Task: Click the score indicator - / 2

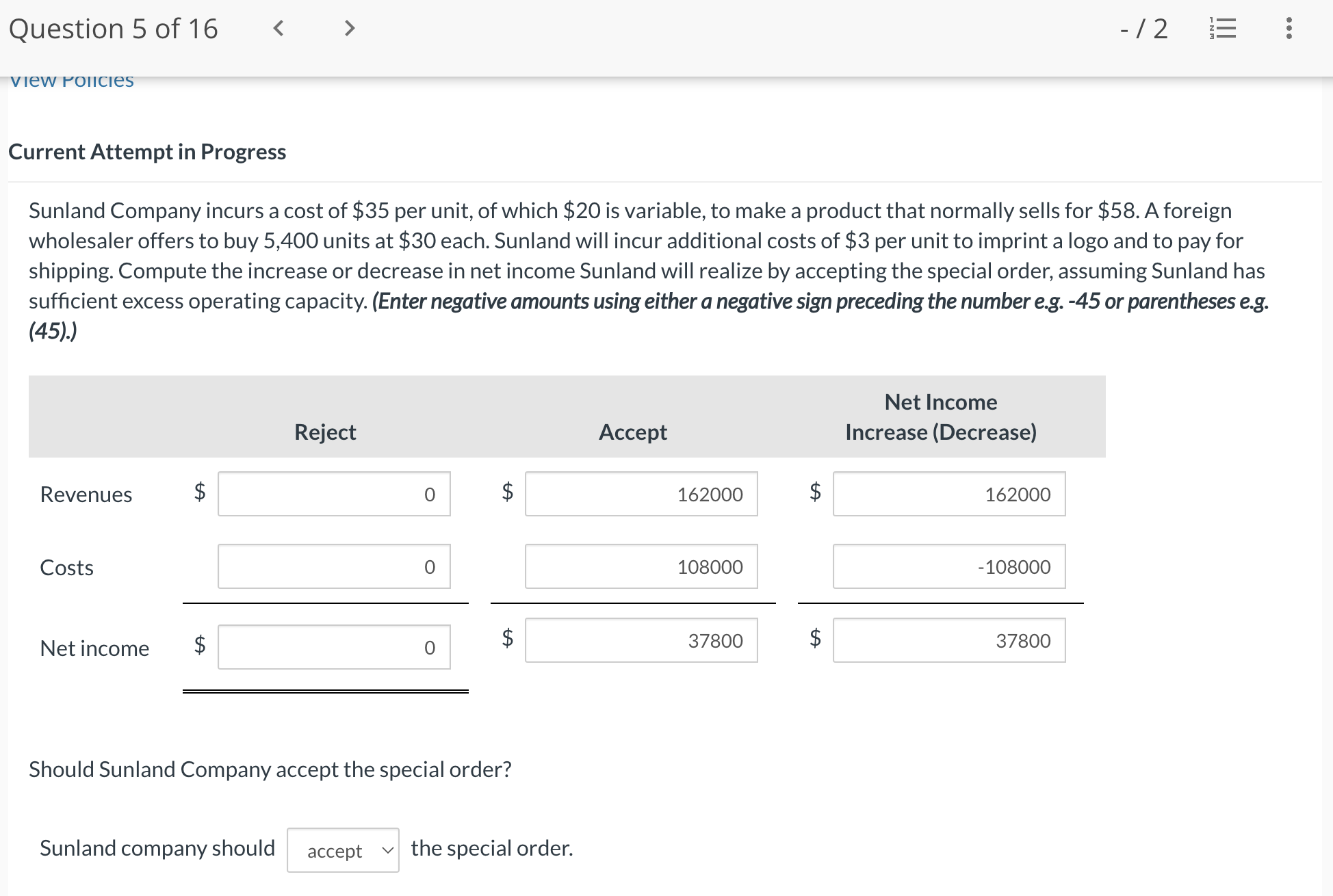Action: 1143,29
